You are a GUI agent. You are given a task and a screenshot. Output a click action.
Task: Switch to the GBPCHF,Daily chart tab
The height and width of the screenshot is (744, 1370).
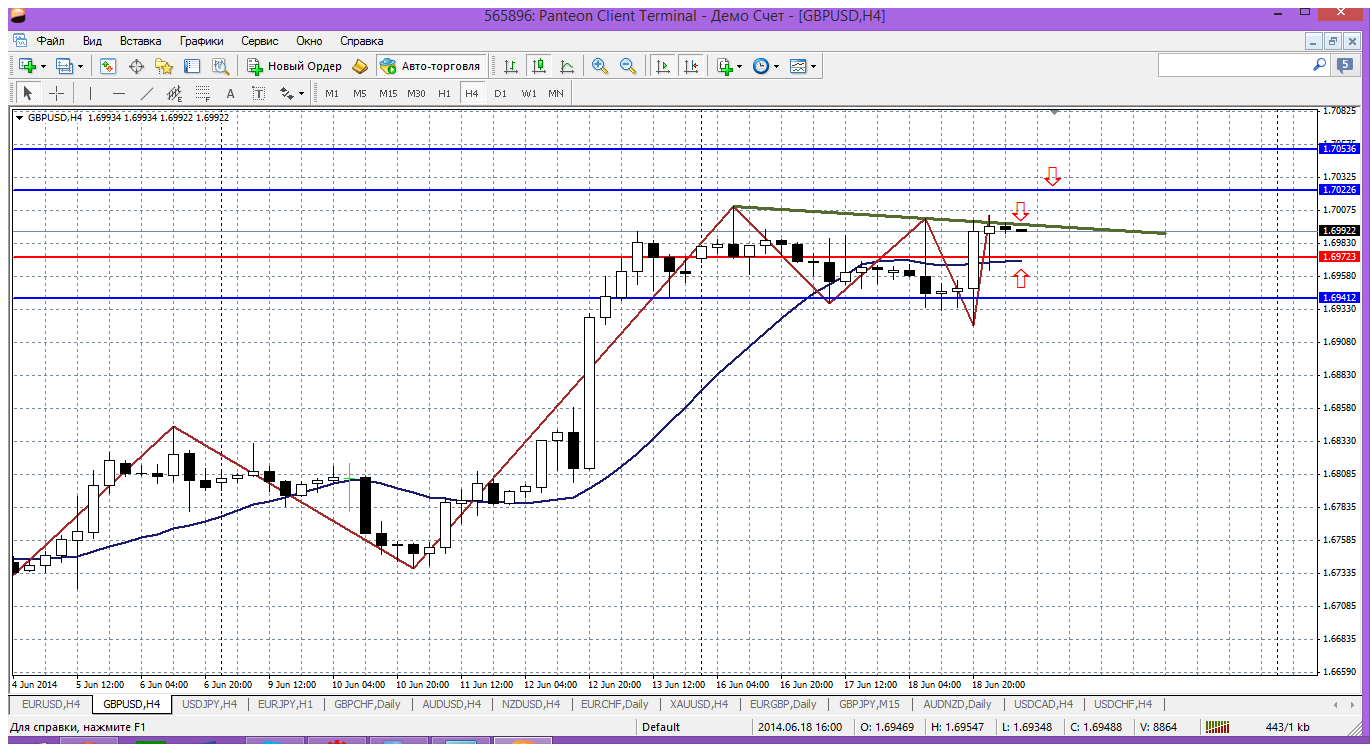(x=367, y=704)
